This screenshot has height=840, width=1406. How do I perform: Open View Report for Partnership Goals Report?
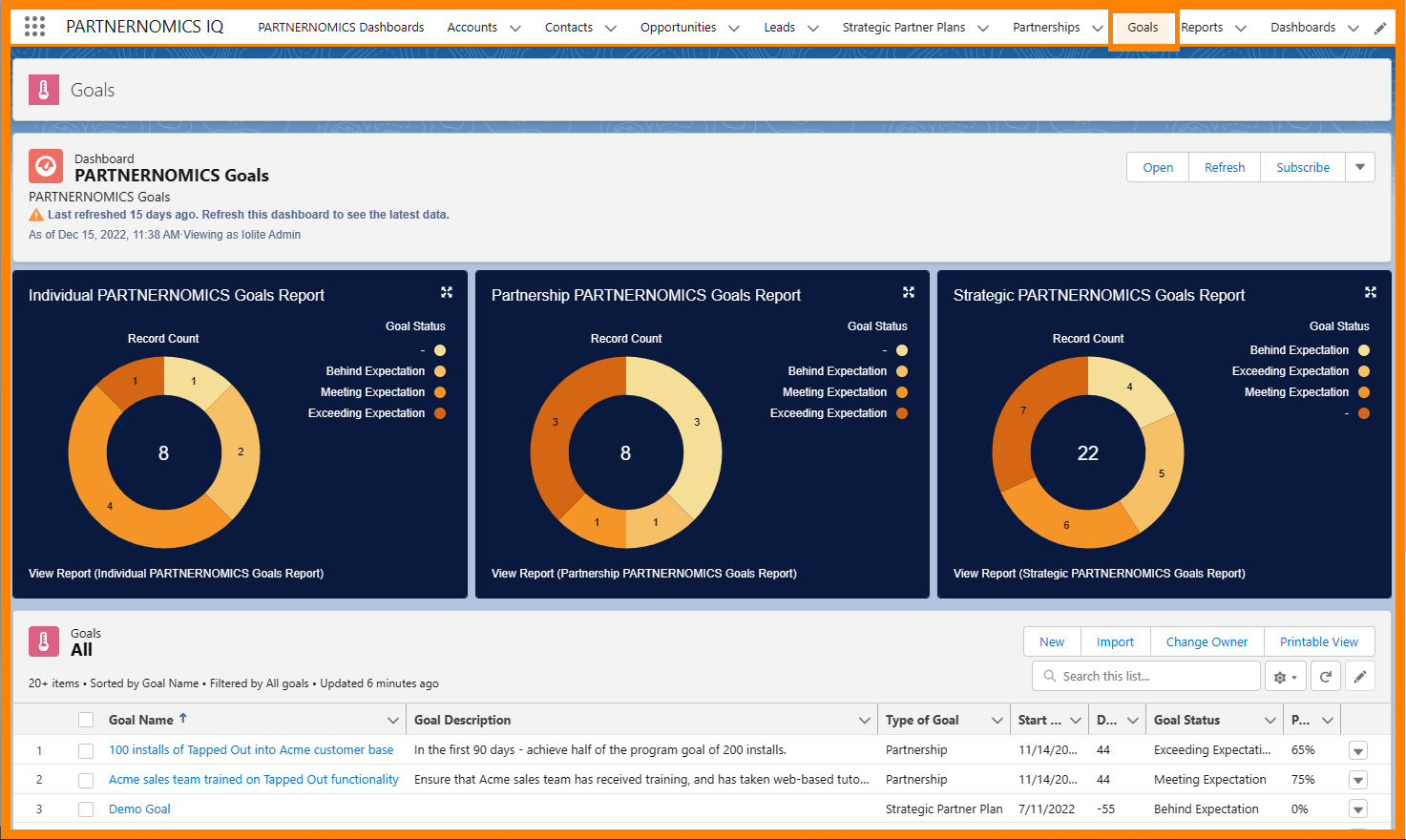coord(644,574)
